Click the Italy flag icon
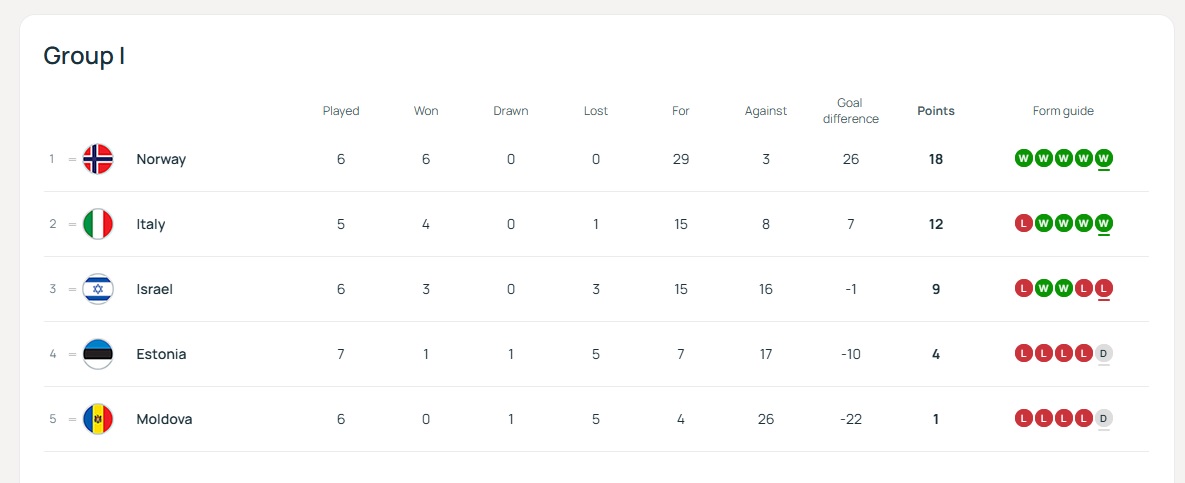This screenshot has width=1185, height=483. [x=98, y=224]
